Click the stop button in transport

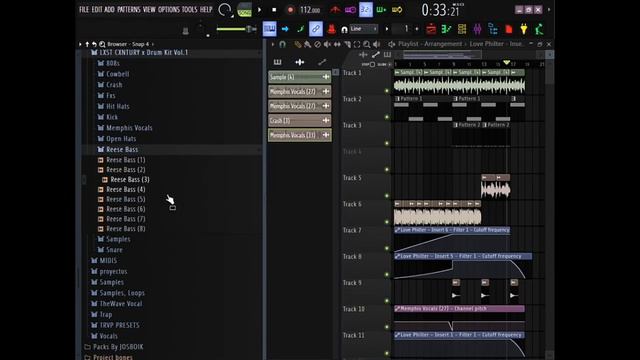[274, 9]
